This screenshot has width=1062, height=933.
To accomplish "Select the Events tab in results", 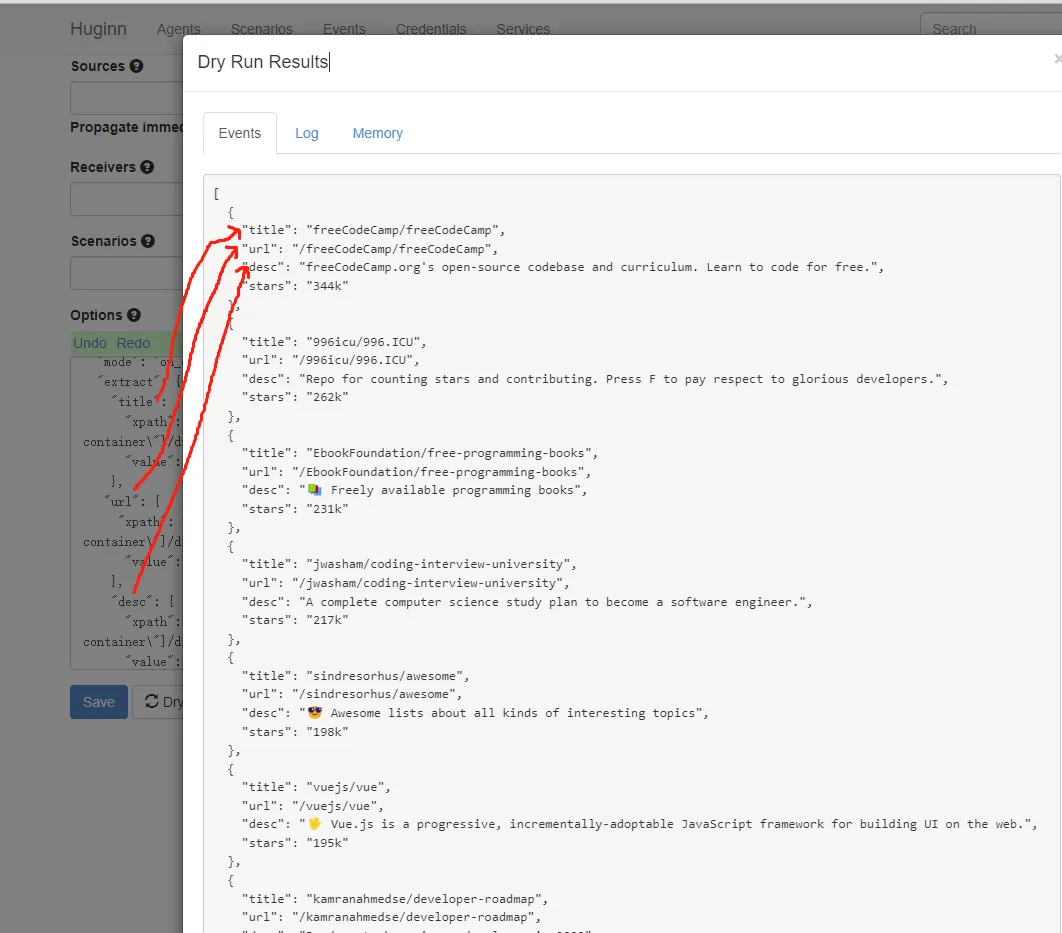I will pyautogui.click(x=239, y=133).
